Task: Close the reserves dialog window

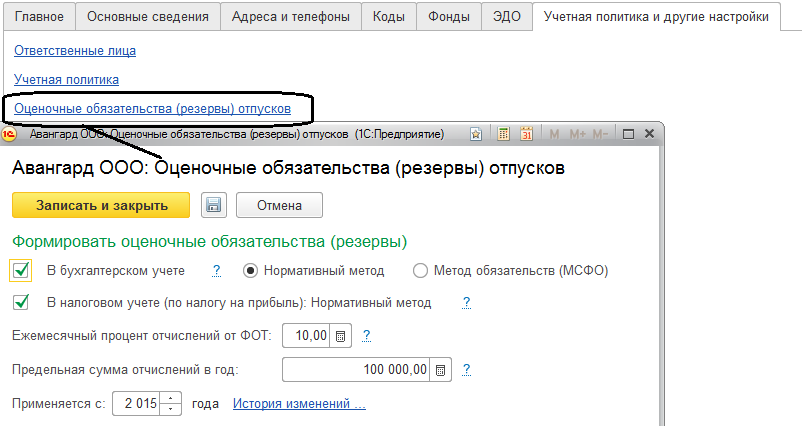Action: point(650,133)
